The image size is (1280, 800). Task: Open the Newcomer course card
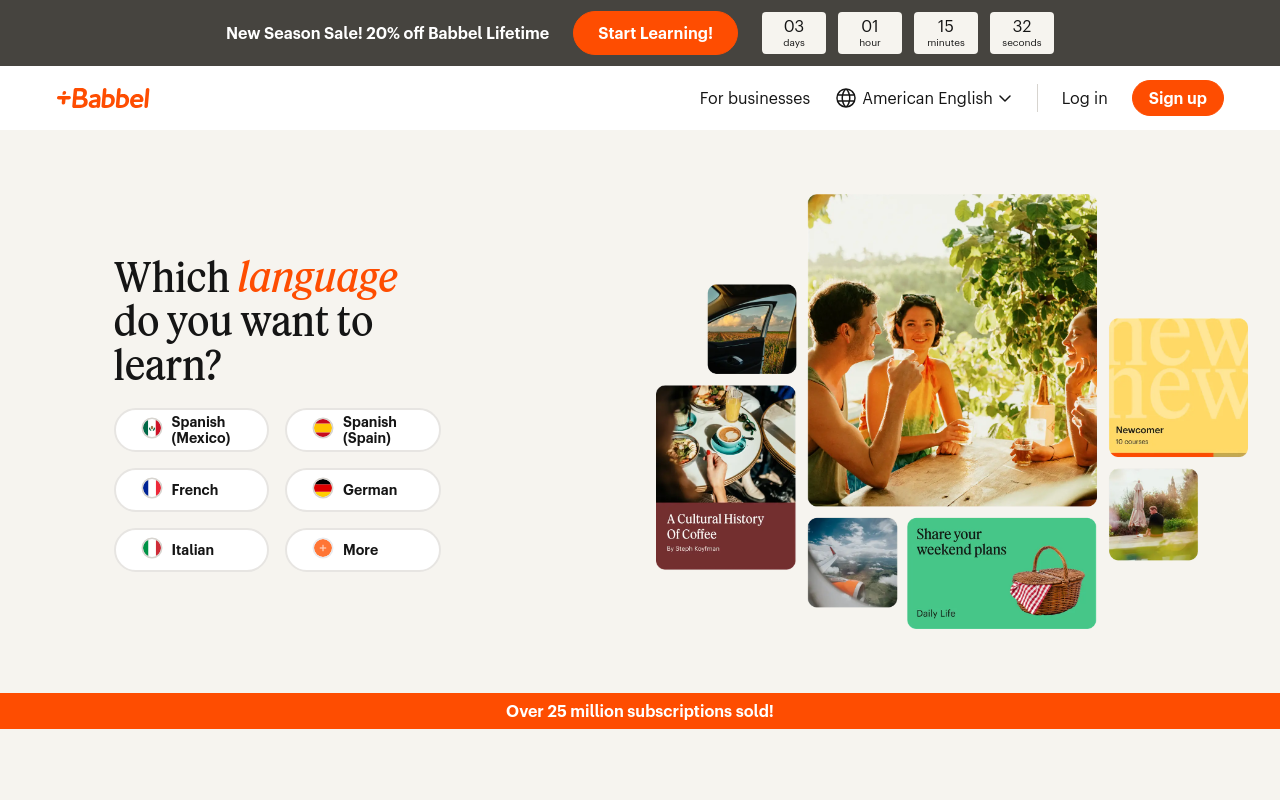[1178, 388]
